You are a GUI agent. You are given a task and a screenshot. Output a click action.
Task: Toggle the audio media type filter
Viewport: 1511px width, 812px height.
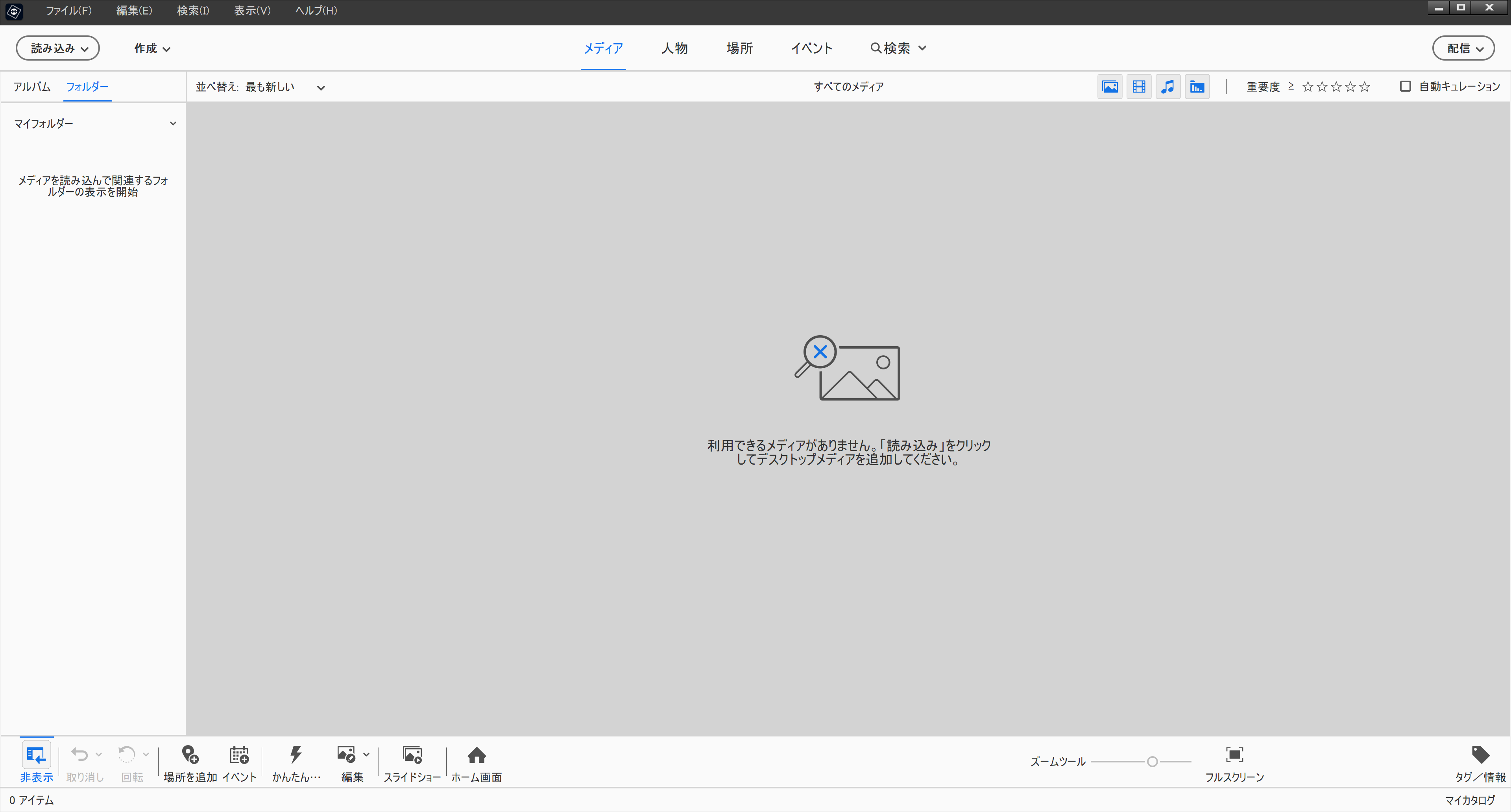coord(1168,87)
